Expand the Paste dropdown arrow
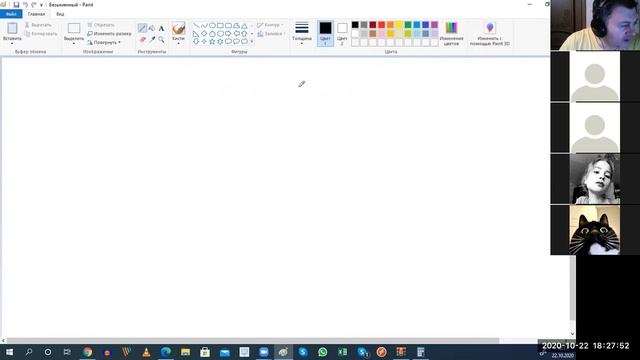 [12, 43]
